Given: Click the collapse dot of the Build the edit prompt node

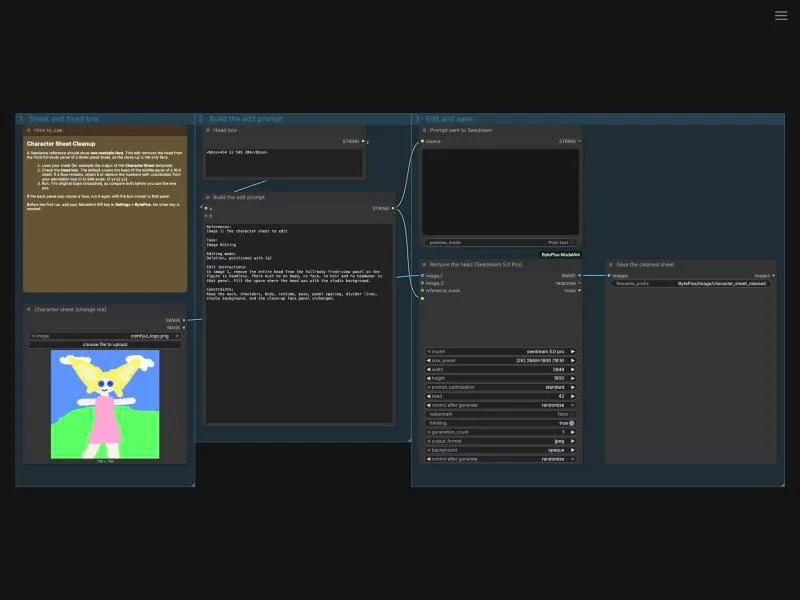Looking at the screenshot, I should (x=208, y=197).
